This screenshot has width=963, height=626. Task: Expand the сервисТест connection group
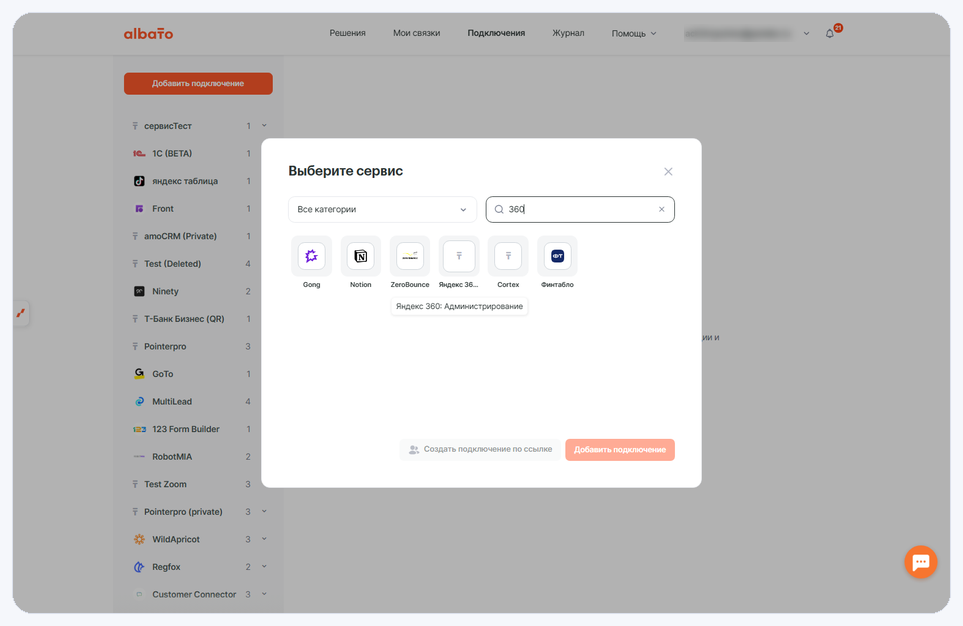click(264, 125)
